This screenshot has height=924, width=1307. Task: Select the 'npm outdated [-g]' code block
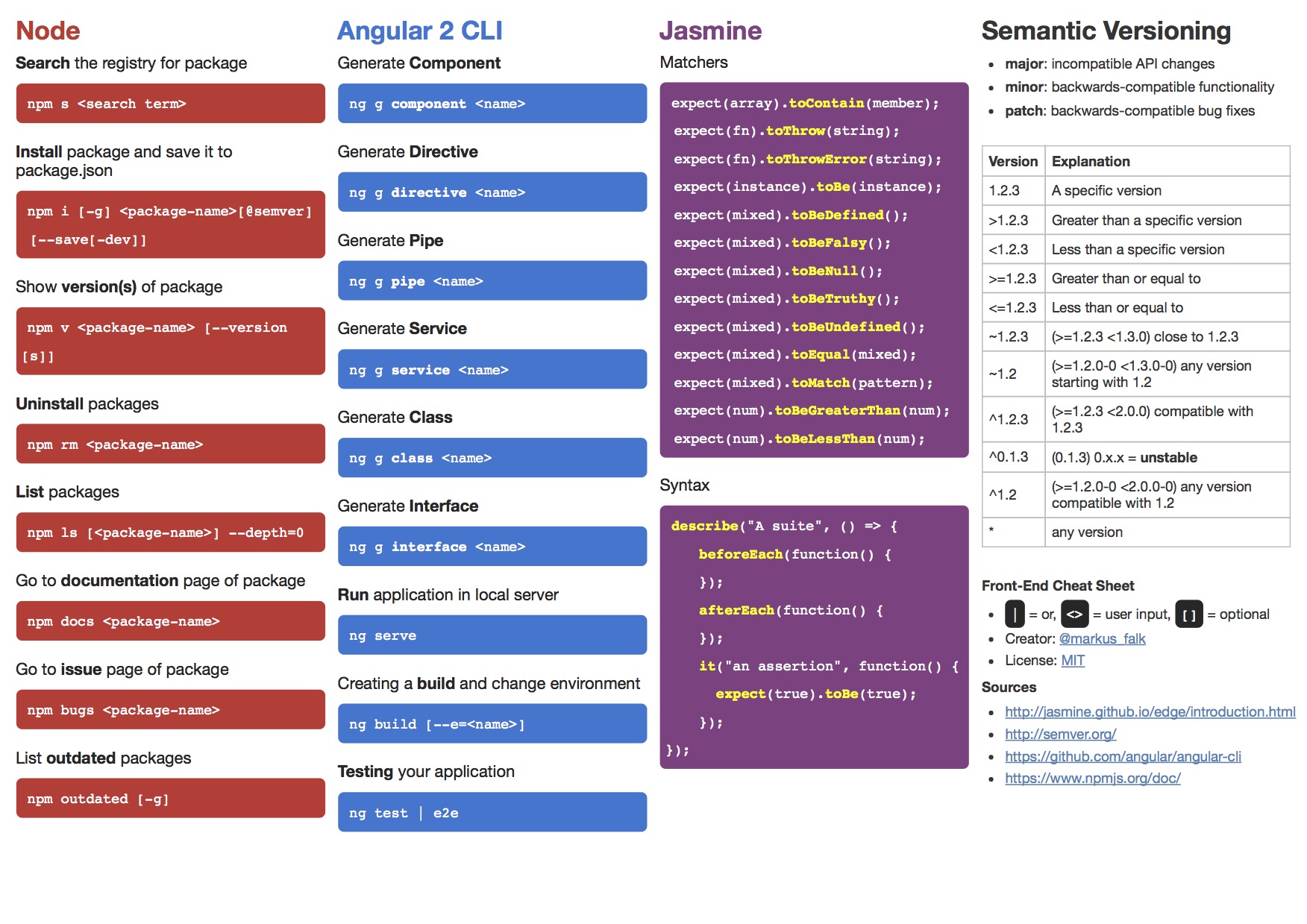170,798
